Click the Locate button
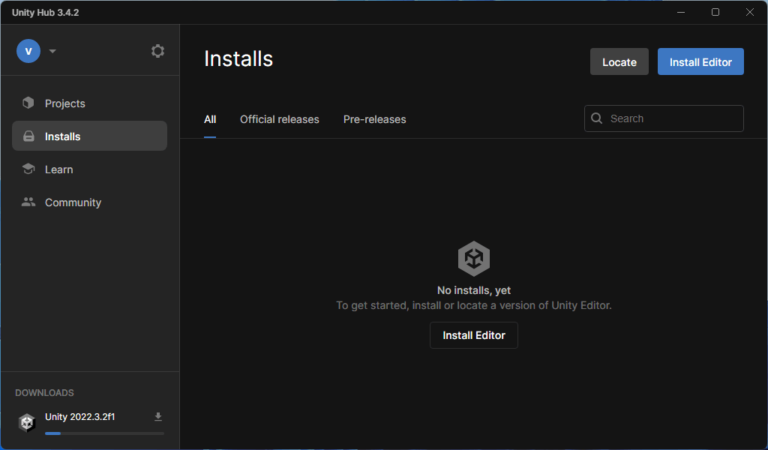Viewport: 768px width, 450px height. pos(619,62)
